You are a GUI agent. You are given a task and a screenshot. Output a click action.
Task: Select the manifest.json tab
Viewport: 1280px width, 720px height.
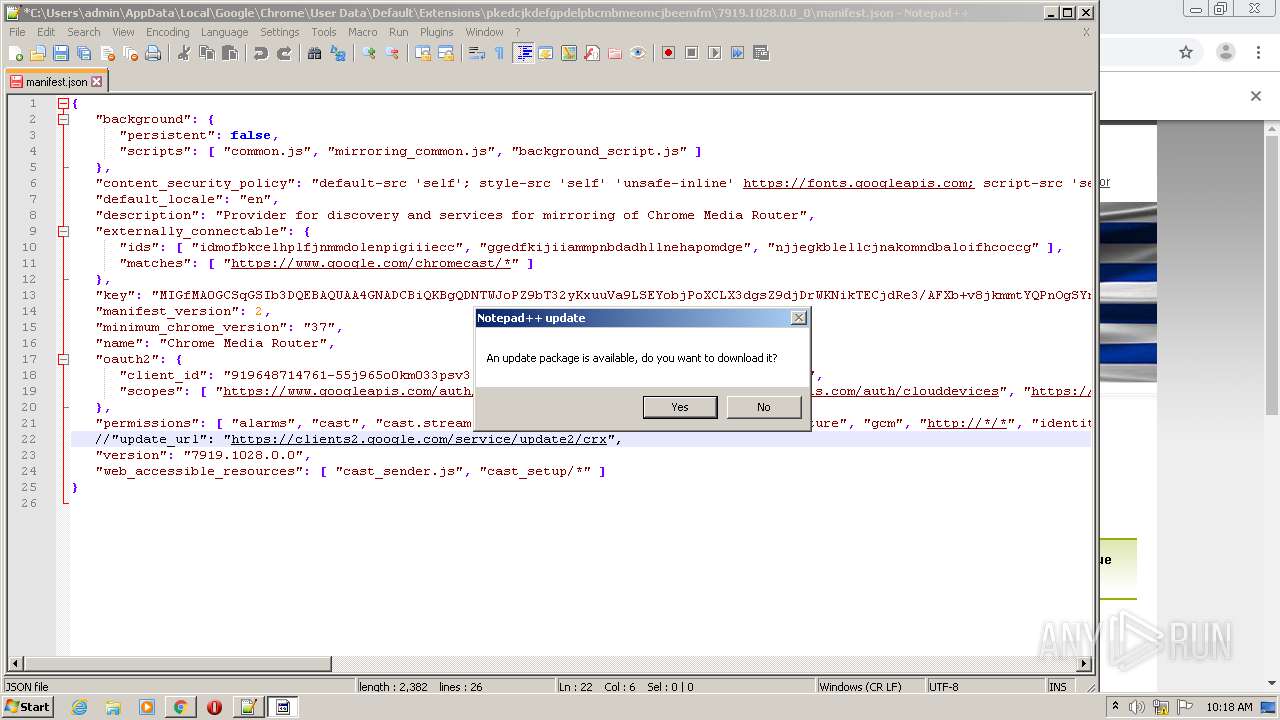coord(56,81)
